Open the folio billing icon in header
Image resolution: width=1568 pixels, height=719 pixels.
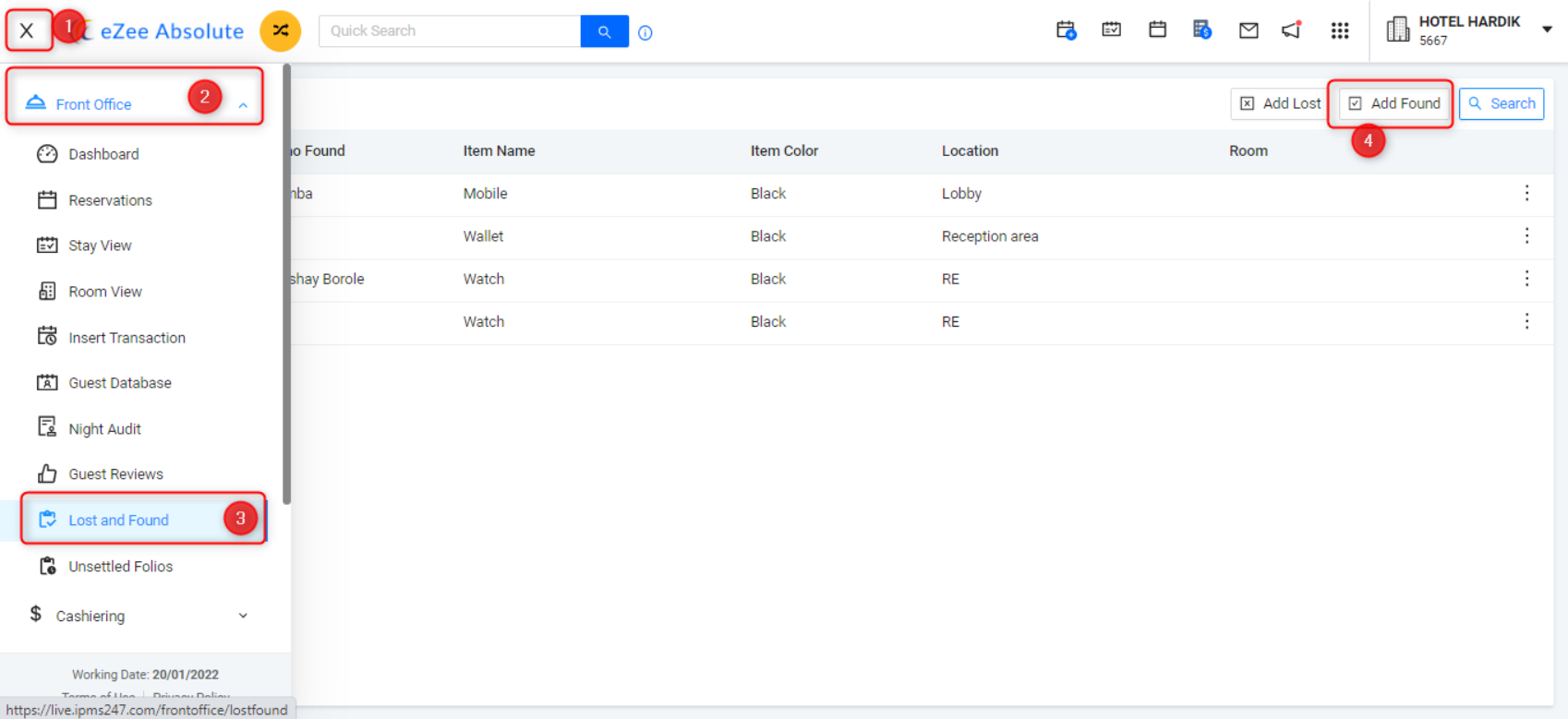[x=1201, y=30]
